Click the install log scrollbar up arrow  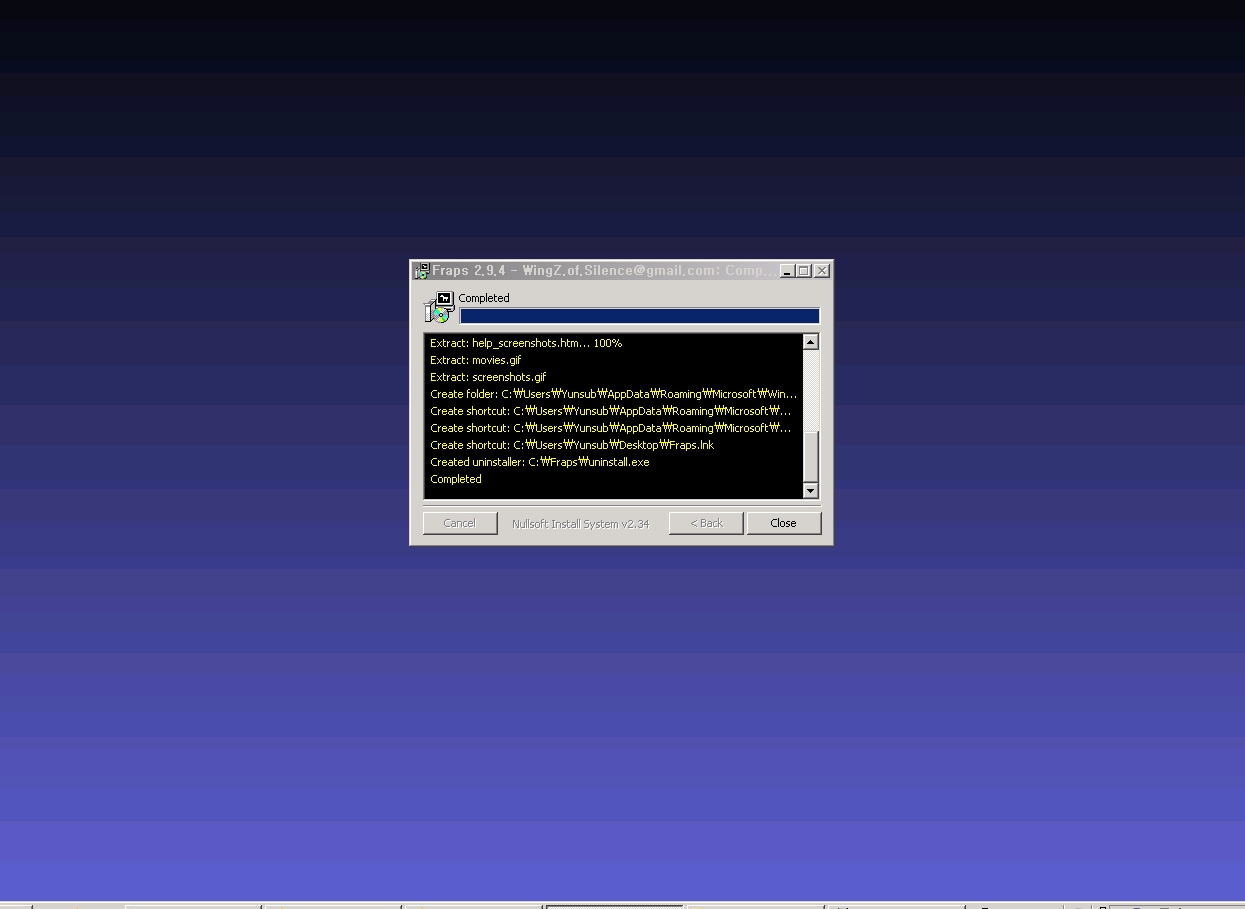pos(811,342)
